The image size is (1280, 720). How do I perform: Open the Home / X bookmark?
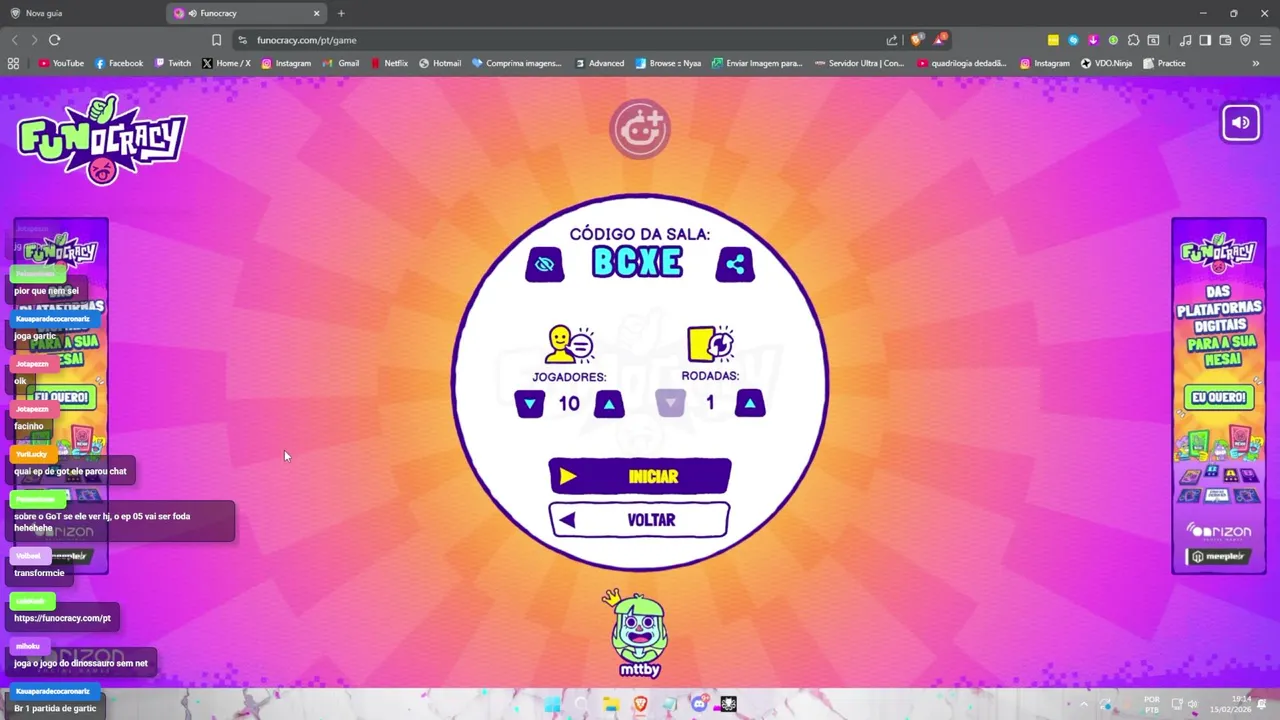(226, 63)
